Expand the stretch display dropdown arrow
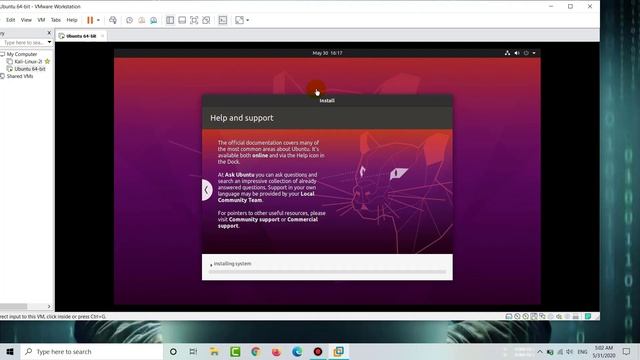The height and width of the screenshot is (360, 640). point(248,20)
